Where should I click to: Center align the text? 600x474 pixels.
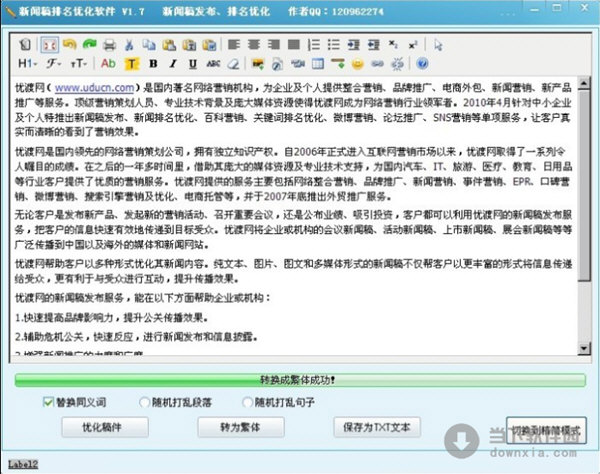point(254,45)
